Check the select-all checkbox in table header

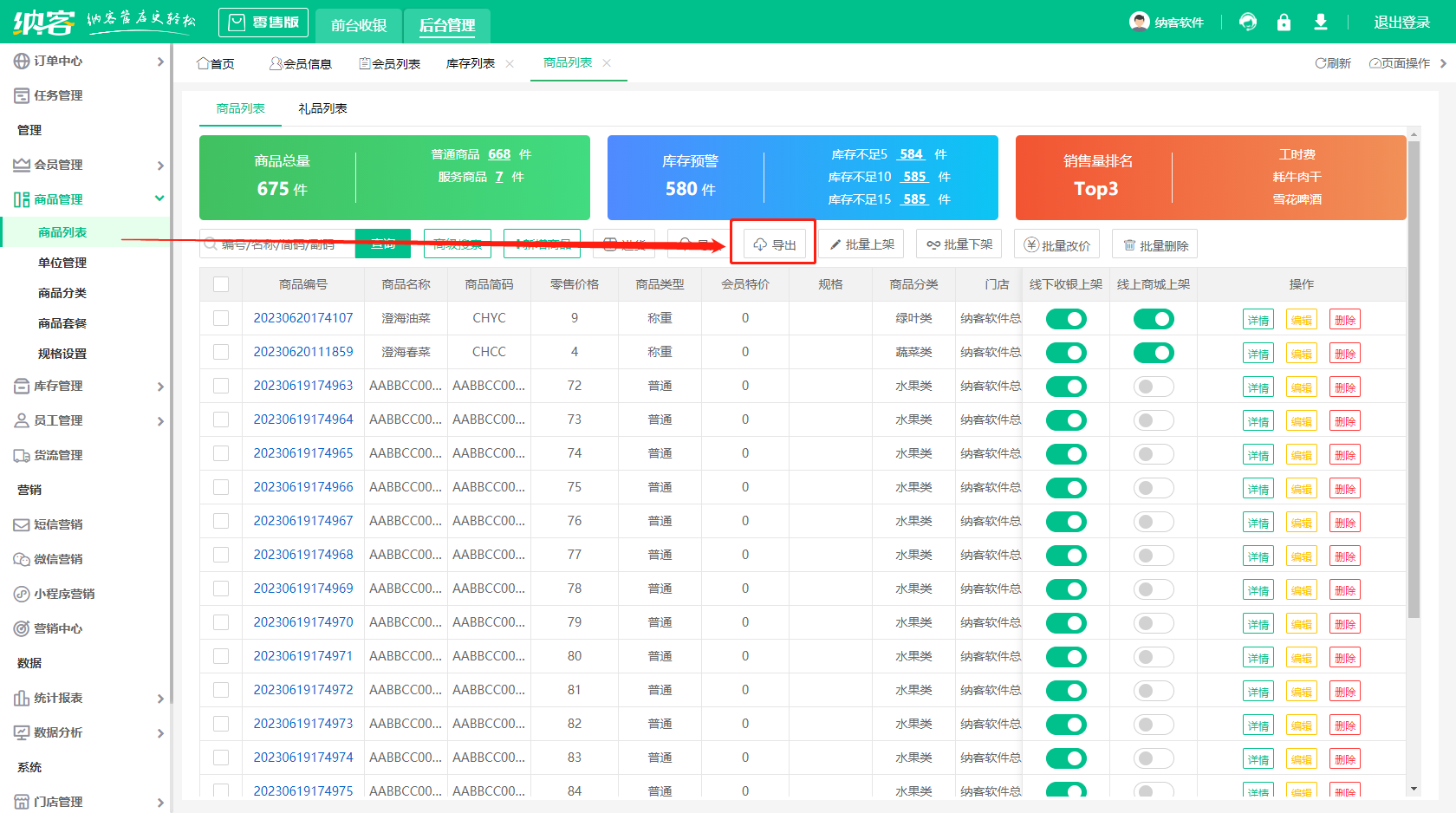pos(221,284)
